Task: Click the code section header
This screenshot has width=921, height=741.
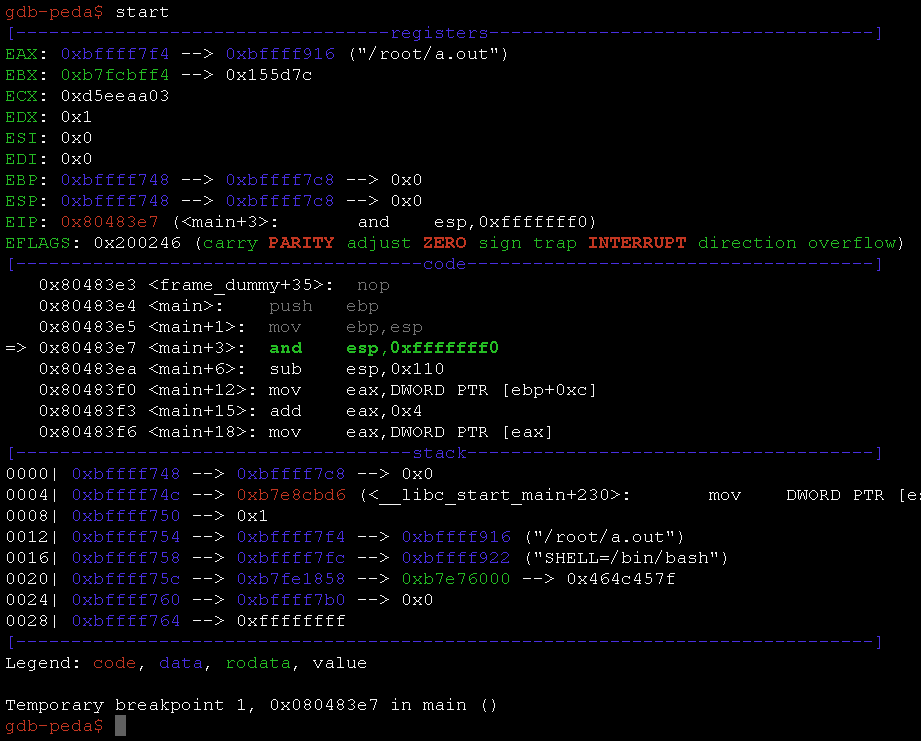Action: pyautogui.click(x=444, y=263)
